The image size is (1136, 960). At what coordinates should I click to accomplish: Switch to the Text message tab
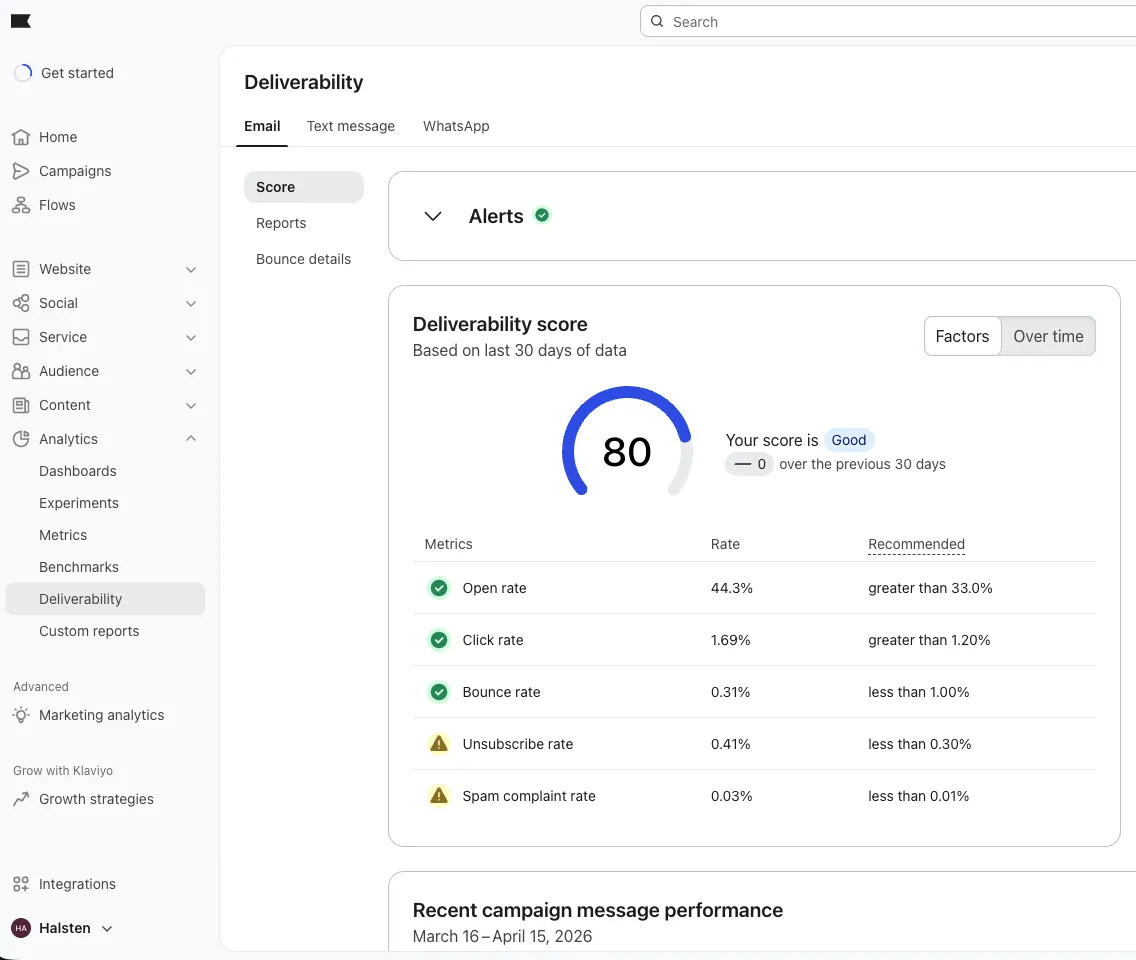[351, 126]
